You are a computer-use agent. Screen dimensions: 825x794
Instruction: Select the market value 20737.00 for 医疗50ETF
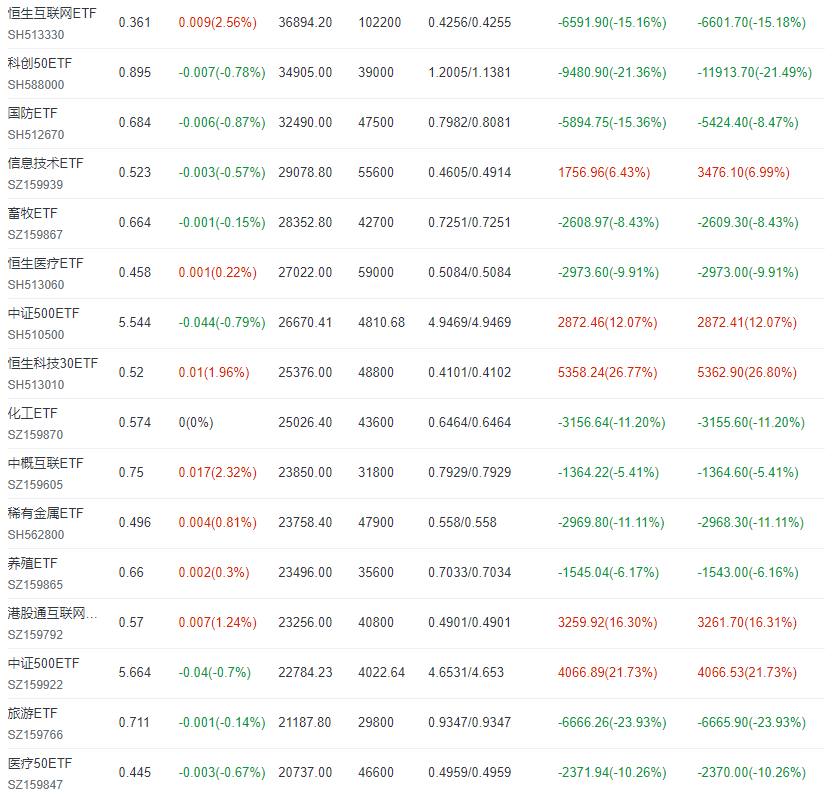tap(305, 772)
